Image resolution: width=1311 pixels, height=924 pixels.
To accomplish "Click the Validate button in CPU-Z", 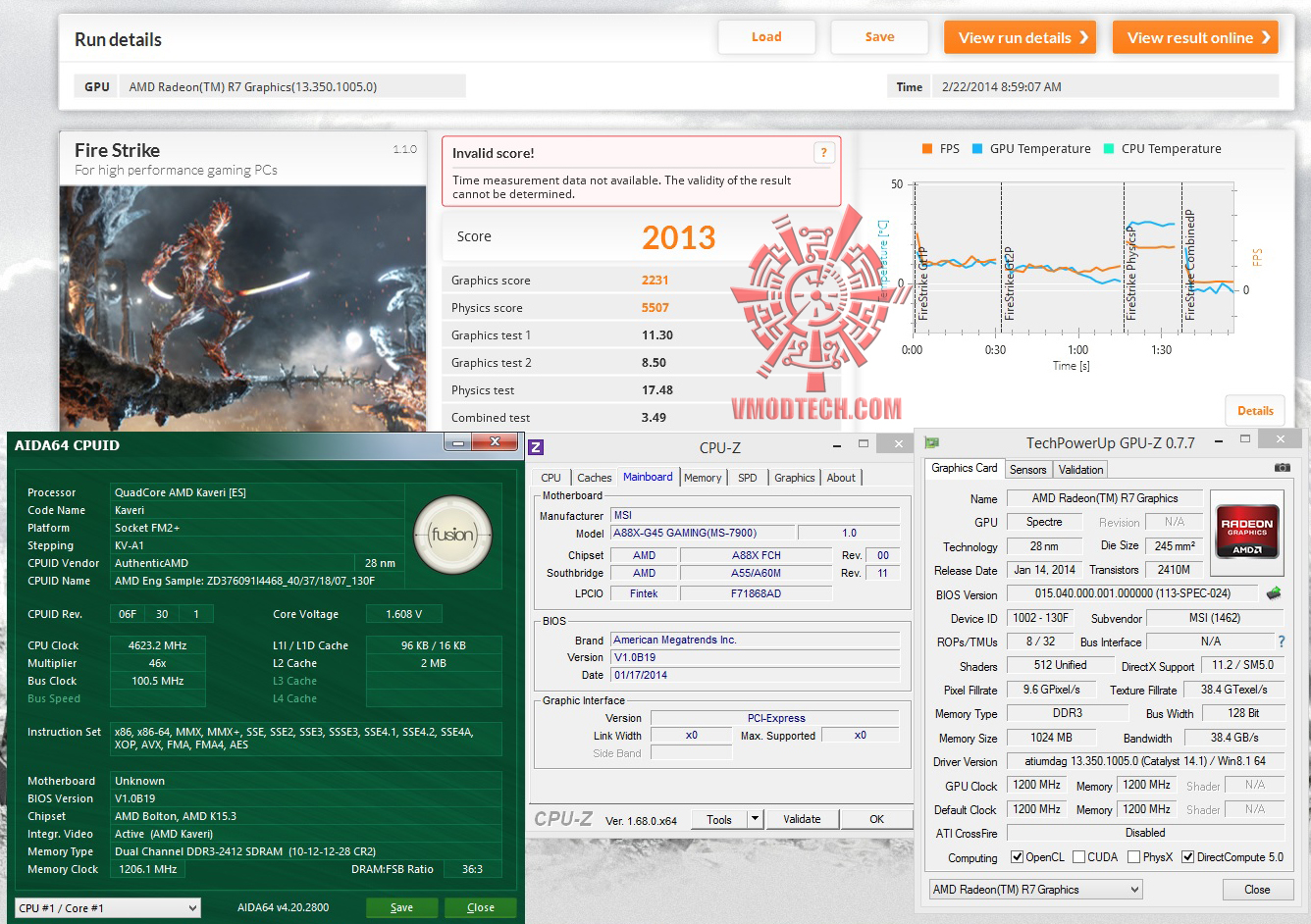I will [802, 819].
